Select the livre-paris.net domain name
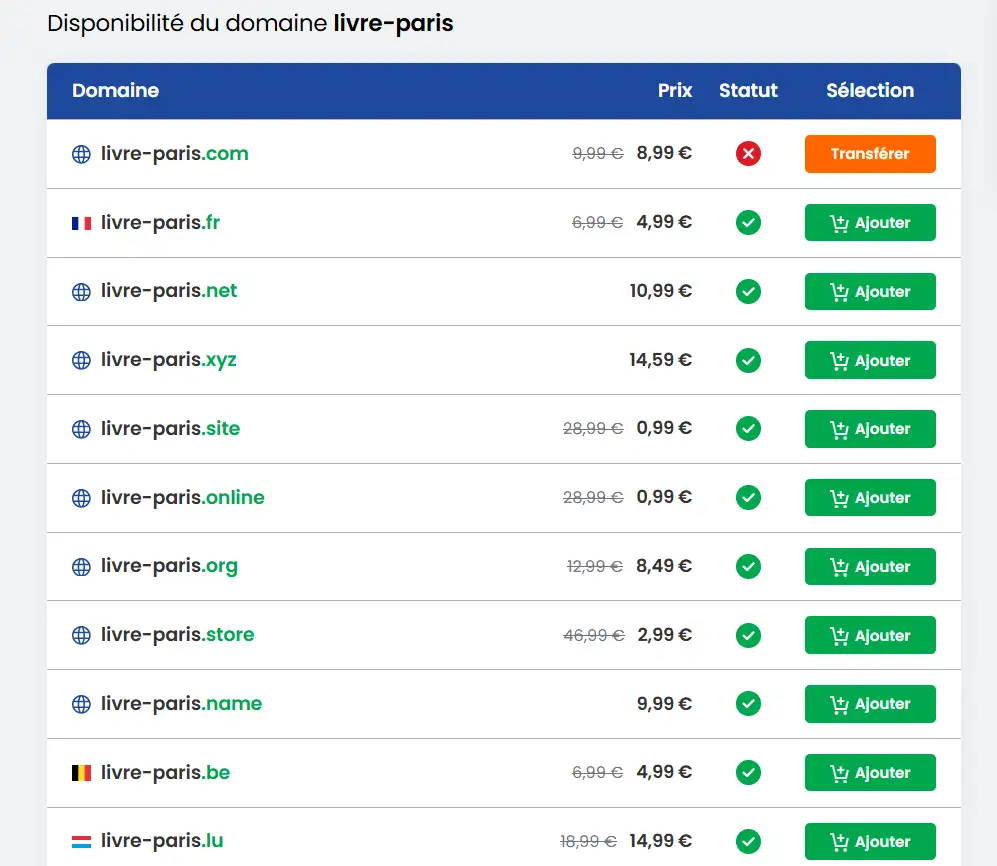The image size is (997, 866). (x=168, y=291)
